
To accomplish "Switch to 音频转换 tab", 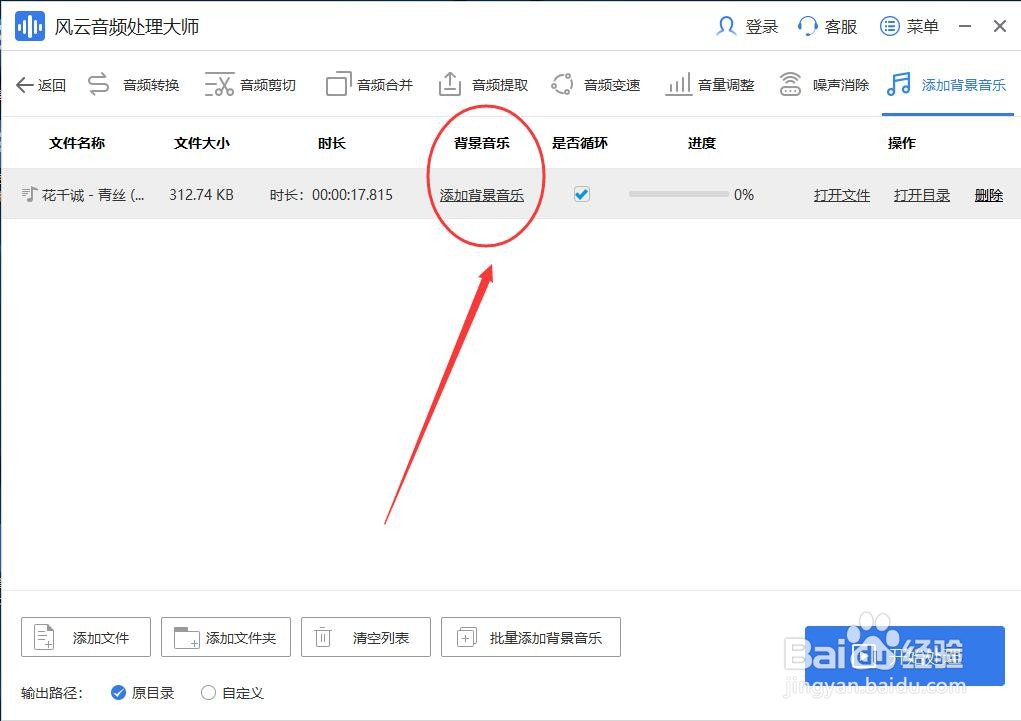I will click(x=133, y=85).
